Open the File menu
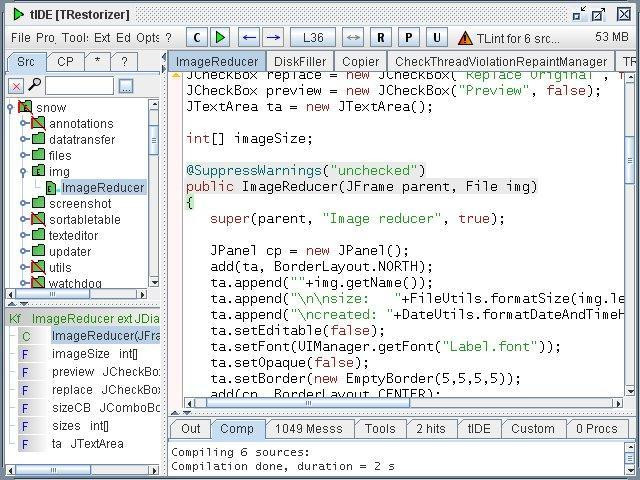Viewport: 640px width, 480px height. click(21, 38)
